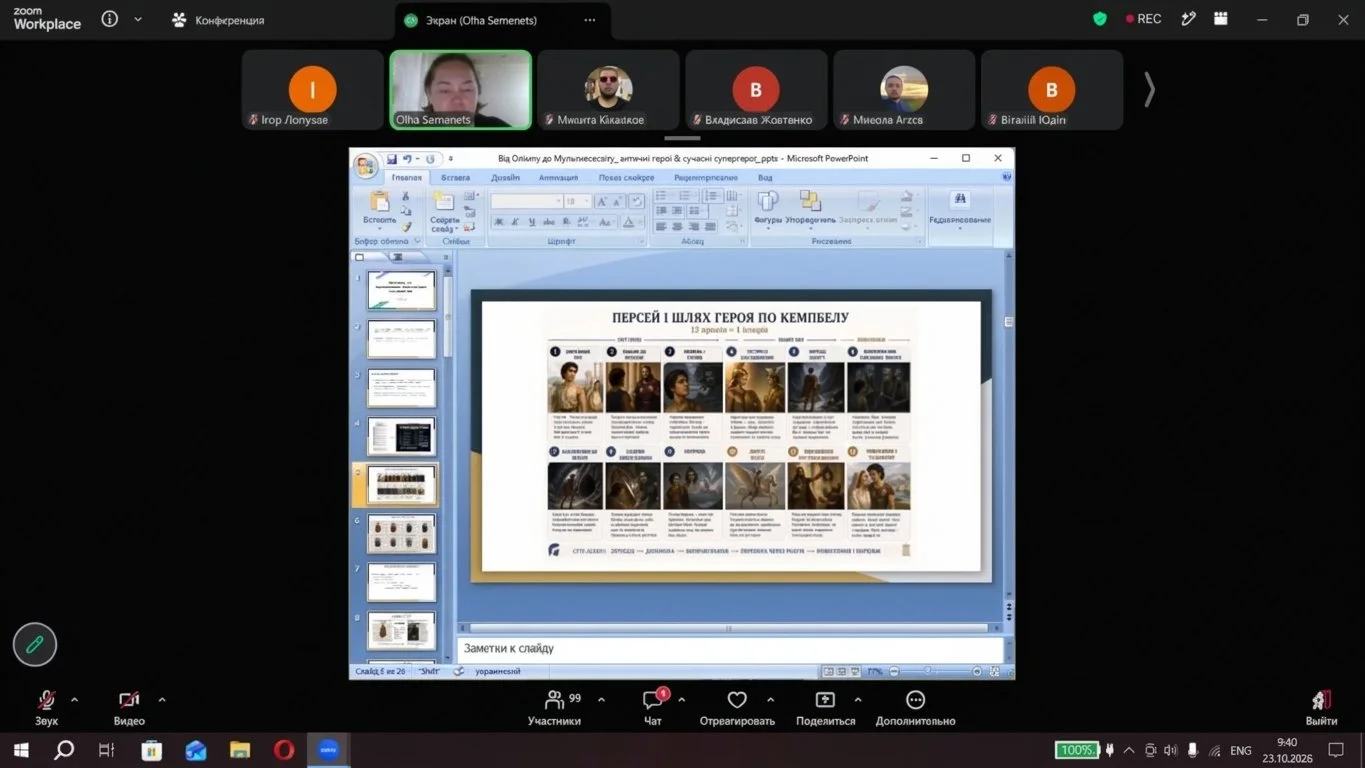Expand audio options arrow next to Звук

pyautogui.click(x=75, y=700)
